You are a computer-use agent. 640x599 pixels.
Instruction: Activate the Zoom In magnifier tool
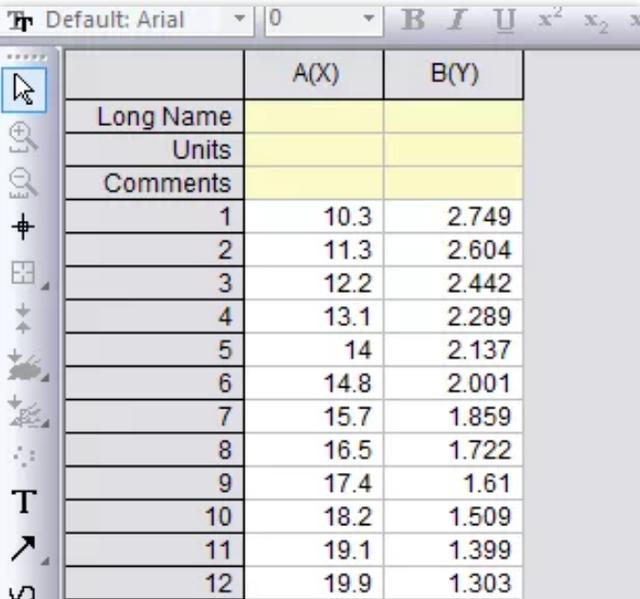(x=23, y=137)
